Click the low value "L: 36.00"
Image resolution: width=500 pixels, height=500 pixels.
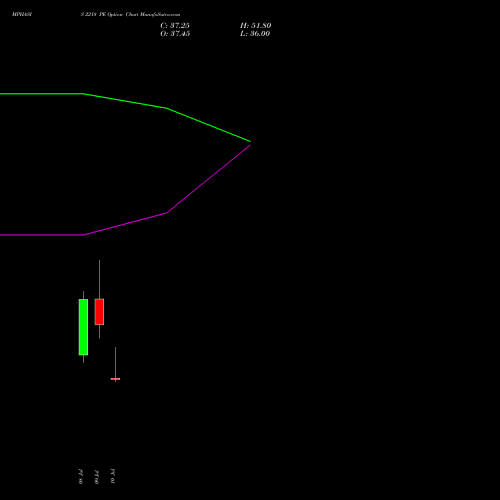pos(255,34)
